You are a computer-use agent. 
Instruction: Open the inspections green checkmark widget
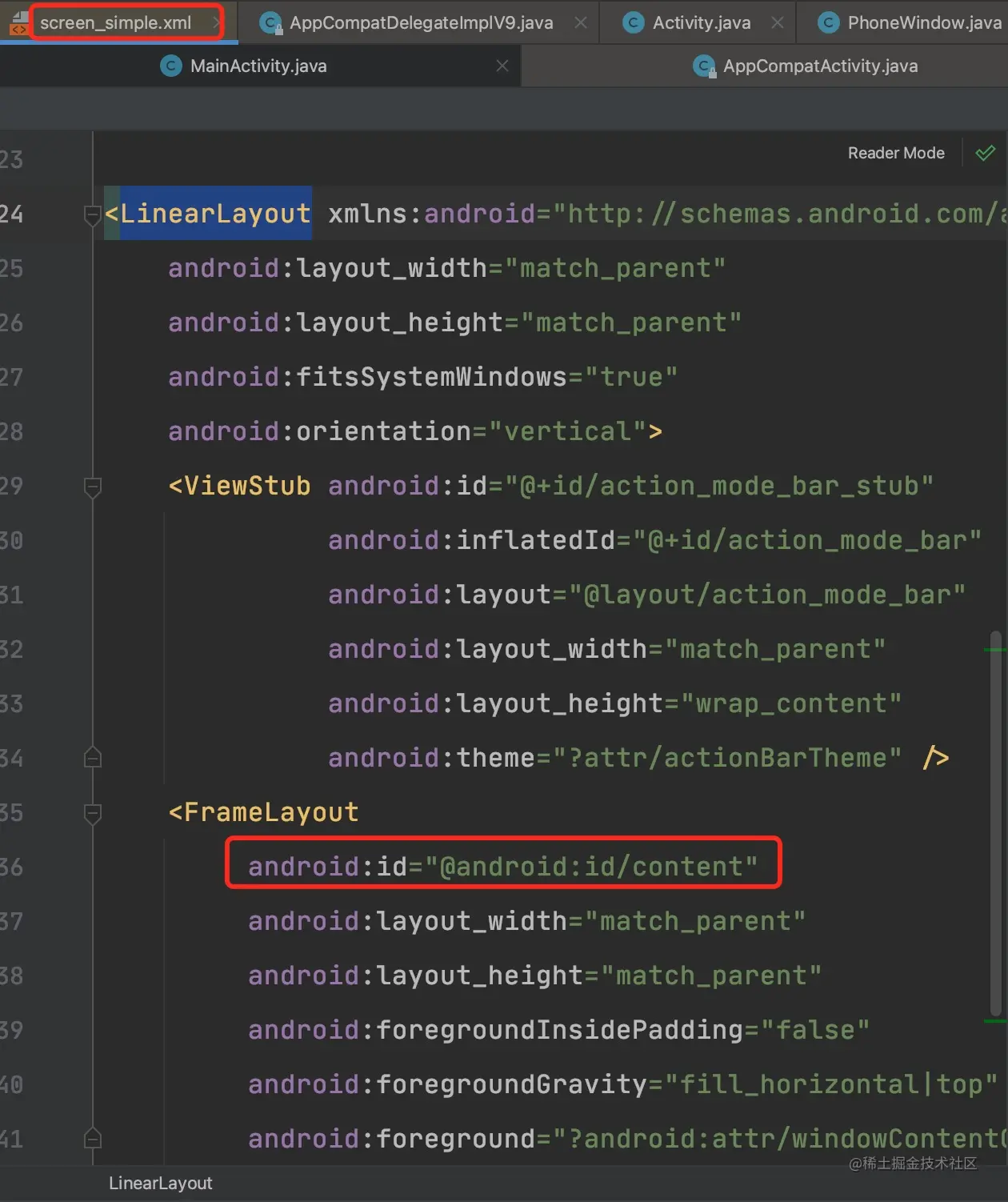[986, 153]
